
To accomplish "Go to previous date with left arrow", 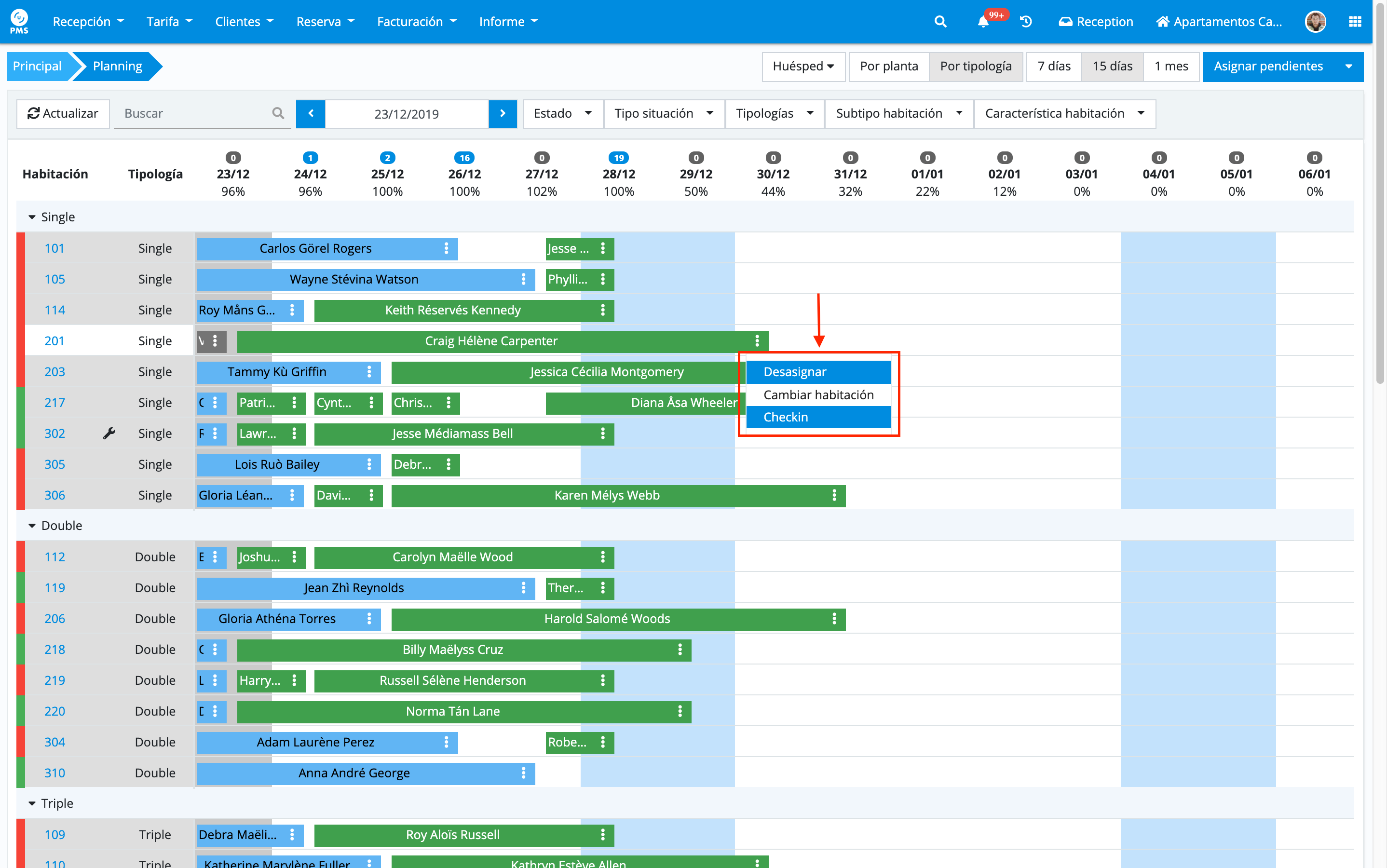I will pos(311,114).
